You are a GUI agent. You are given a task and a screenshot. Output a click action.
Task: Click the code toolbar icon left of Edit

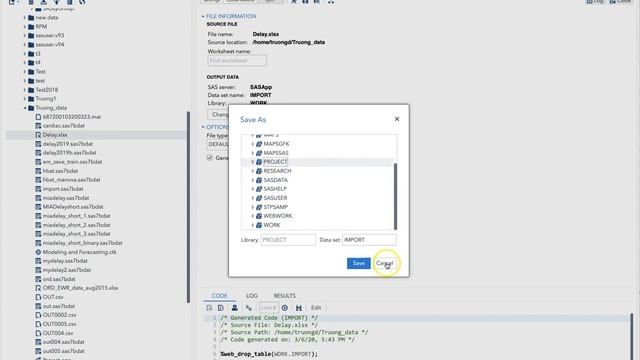point(299,308)
